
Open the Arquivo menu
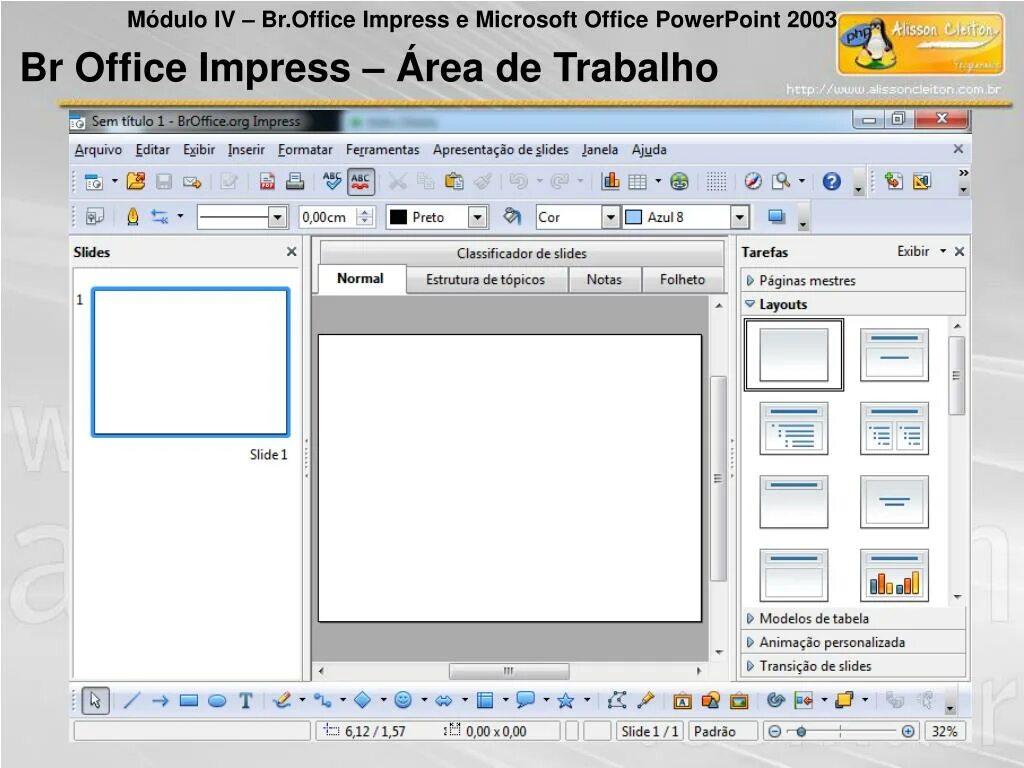tap(98, 150)
